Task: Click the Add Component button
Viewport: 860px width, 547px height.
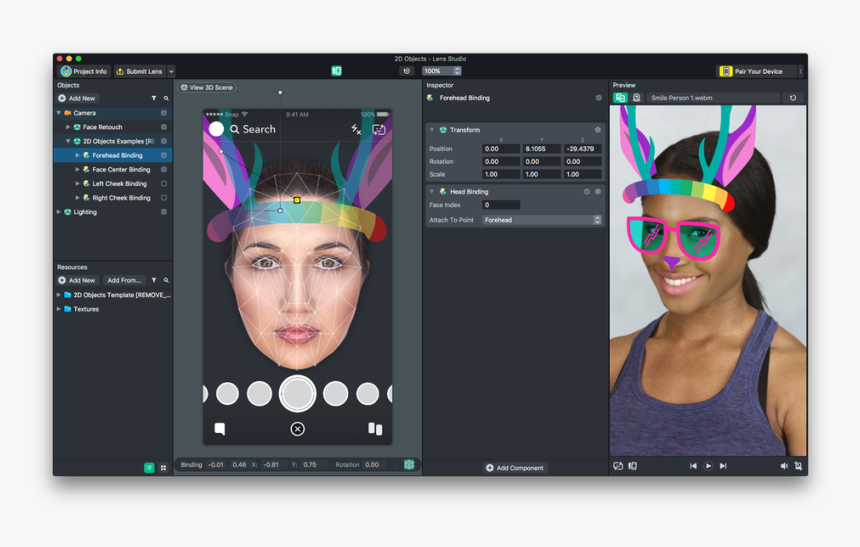Action: point(515,468)
